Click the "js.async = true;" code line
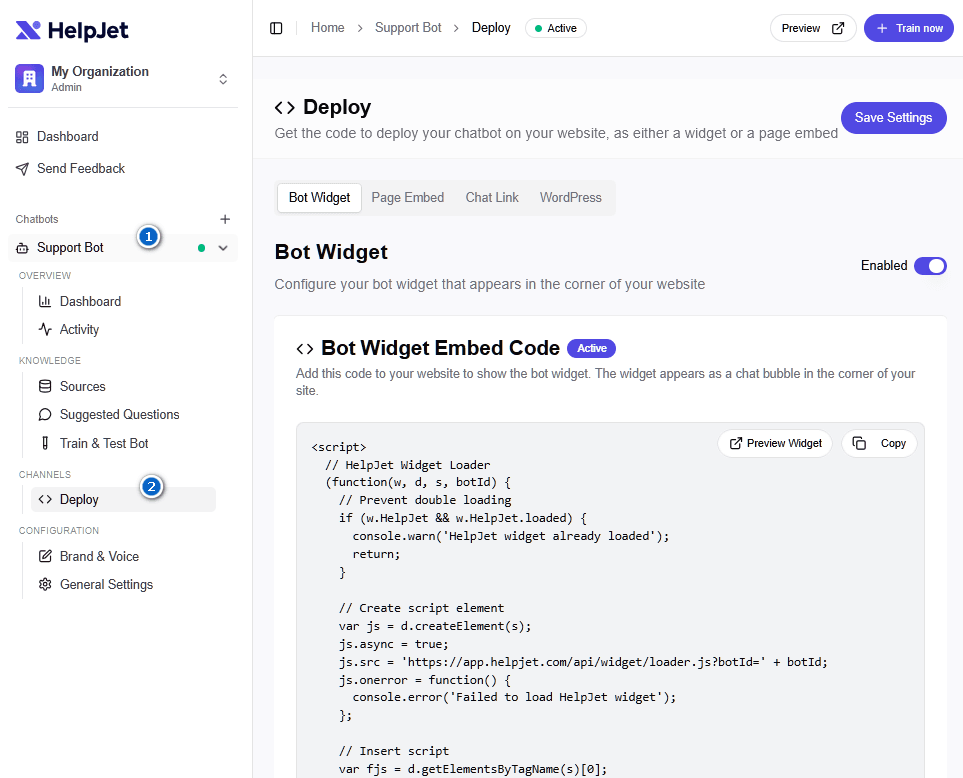Image resolution: width=963 pixels, height=778 pixels. [394, 644]
